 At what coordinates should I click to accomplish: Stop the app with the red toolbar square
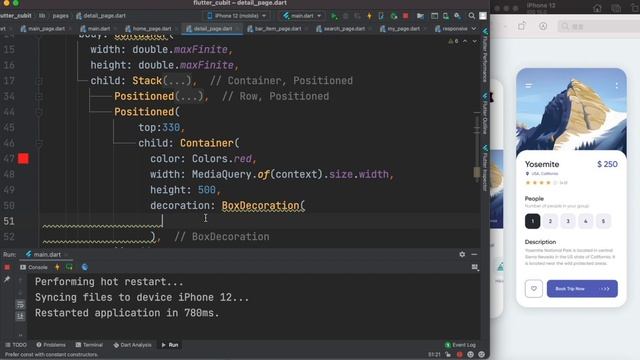click(405, 16)
